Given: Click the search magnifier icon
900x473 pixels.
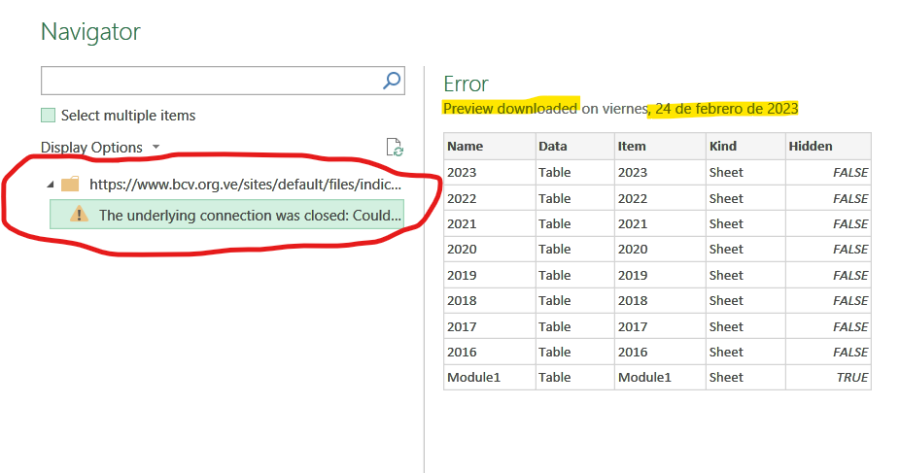Looking at the screenshot, I should click(391, 80).
